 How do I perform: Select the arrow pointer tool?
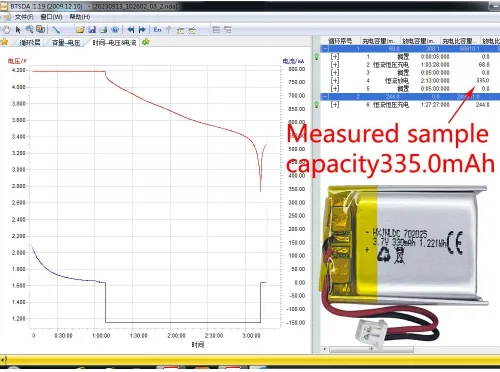click(x=18, y=30)
